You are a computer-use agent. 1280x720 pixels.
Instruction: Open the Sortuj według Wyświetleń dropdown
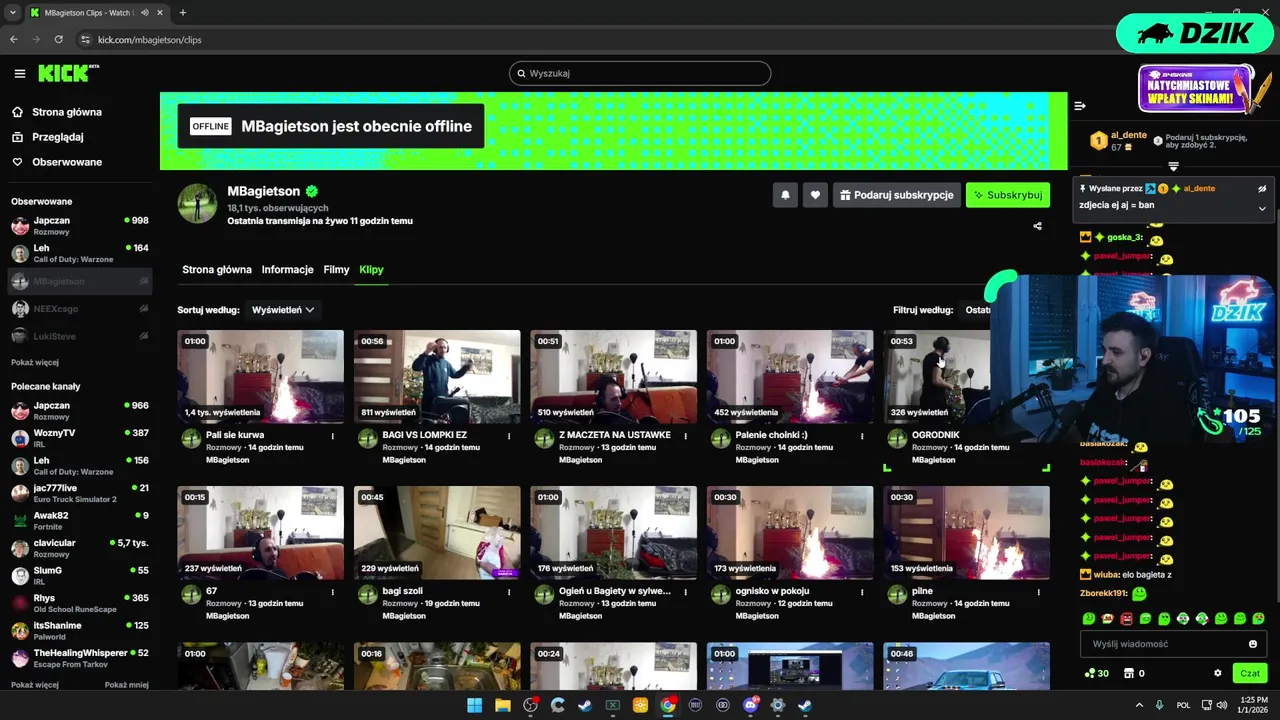click(x=283, y=310)
